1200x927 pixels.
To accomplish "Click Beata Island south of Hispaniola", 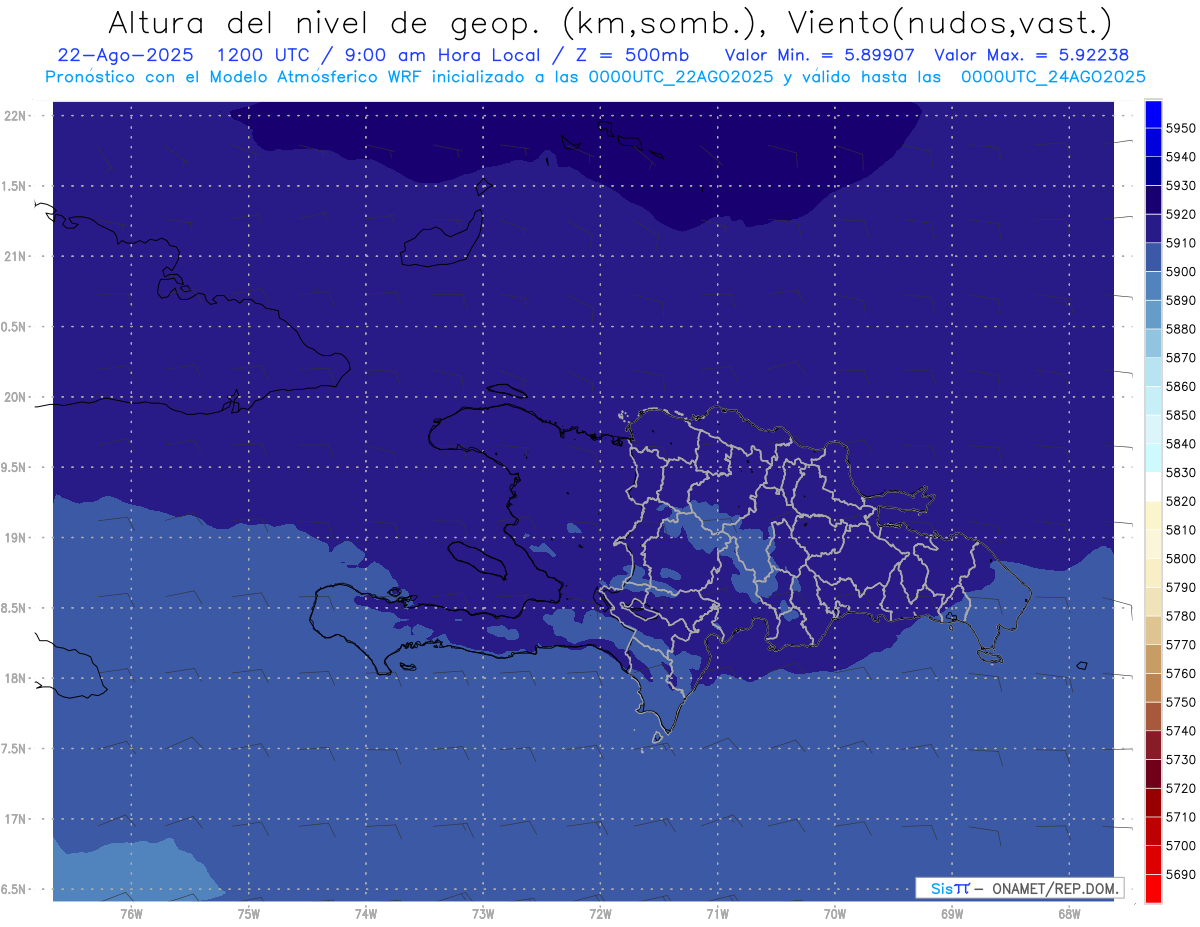I will (x=657, y=738).
